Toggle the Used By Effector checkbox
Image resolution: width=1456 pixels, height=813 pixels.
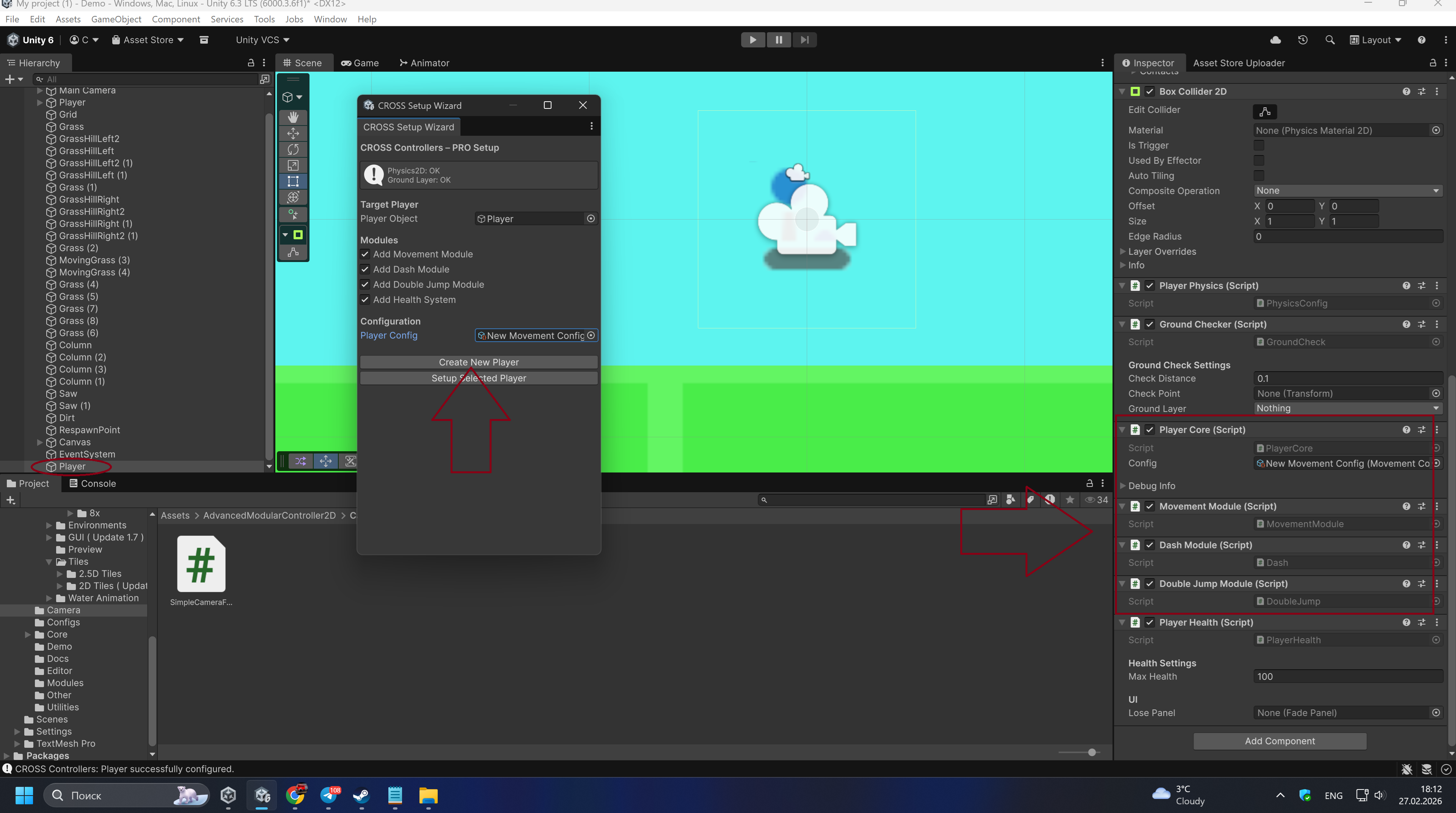click(x=1259, y=160)
